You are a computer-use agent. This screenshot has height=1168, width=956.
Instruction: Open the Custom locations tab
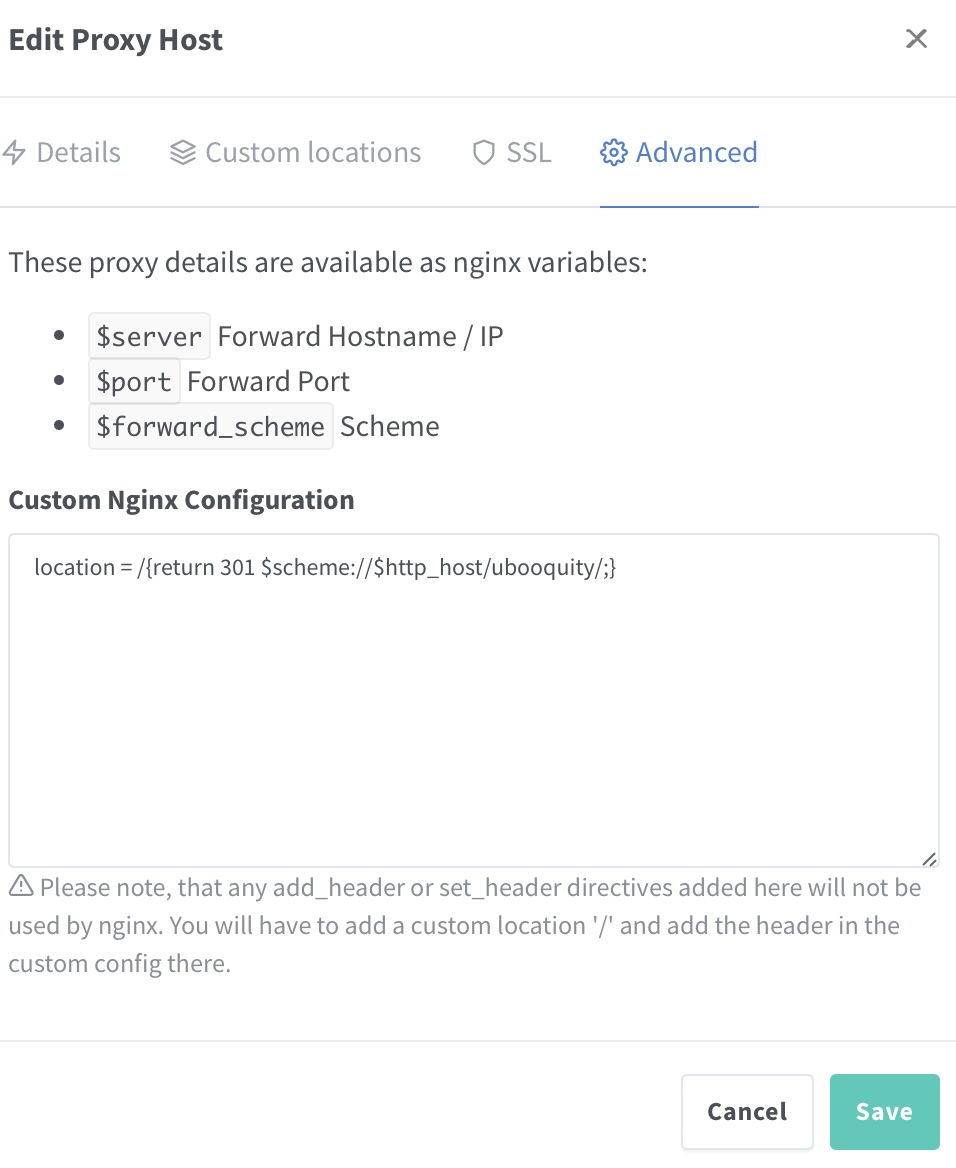(x=313, y=153)
